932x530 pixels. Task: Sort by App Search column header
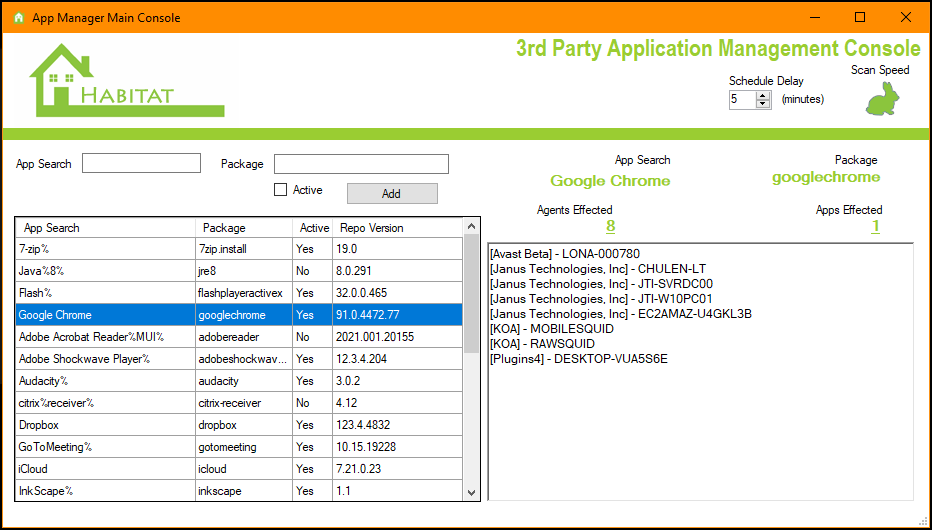tap(106, 228)
